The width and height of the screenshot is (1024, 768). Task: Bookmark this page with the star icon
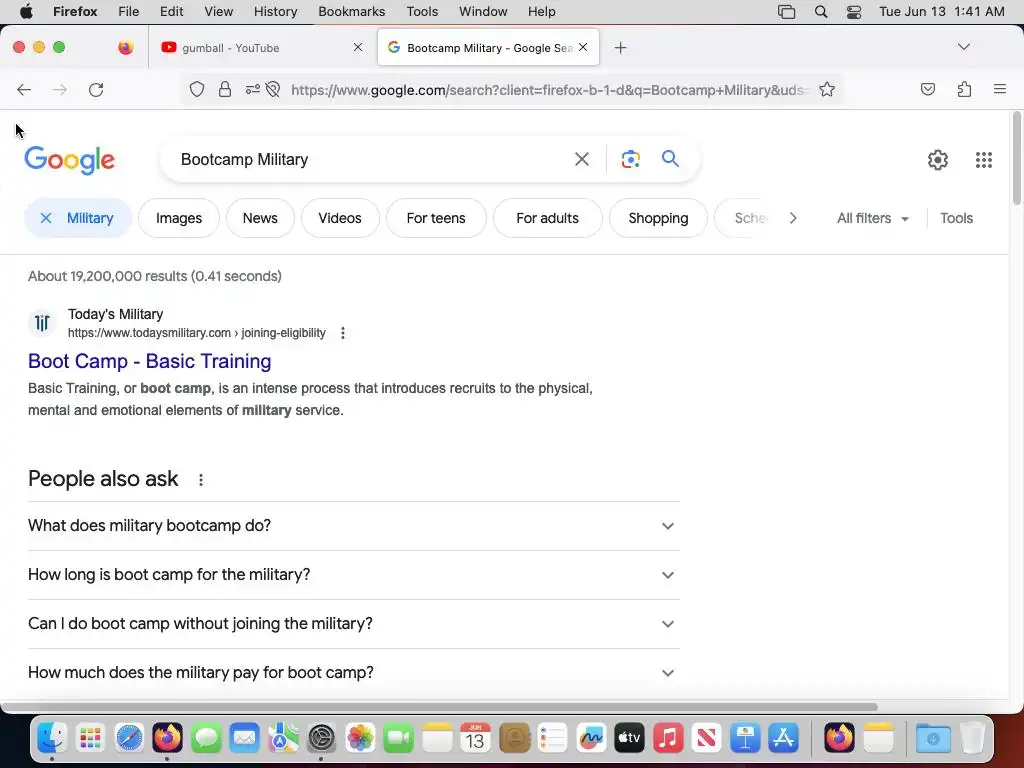[x=827, y=89]
